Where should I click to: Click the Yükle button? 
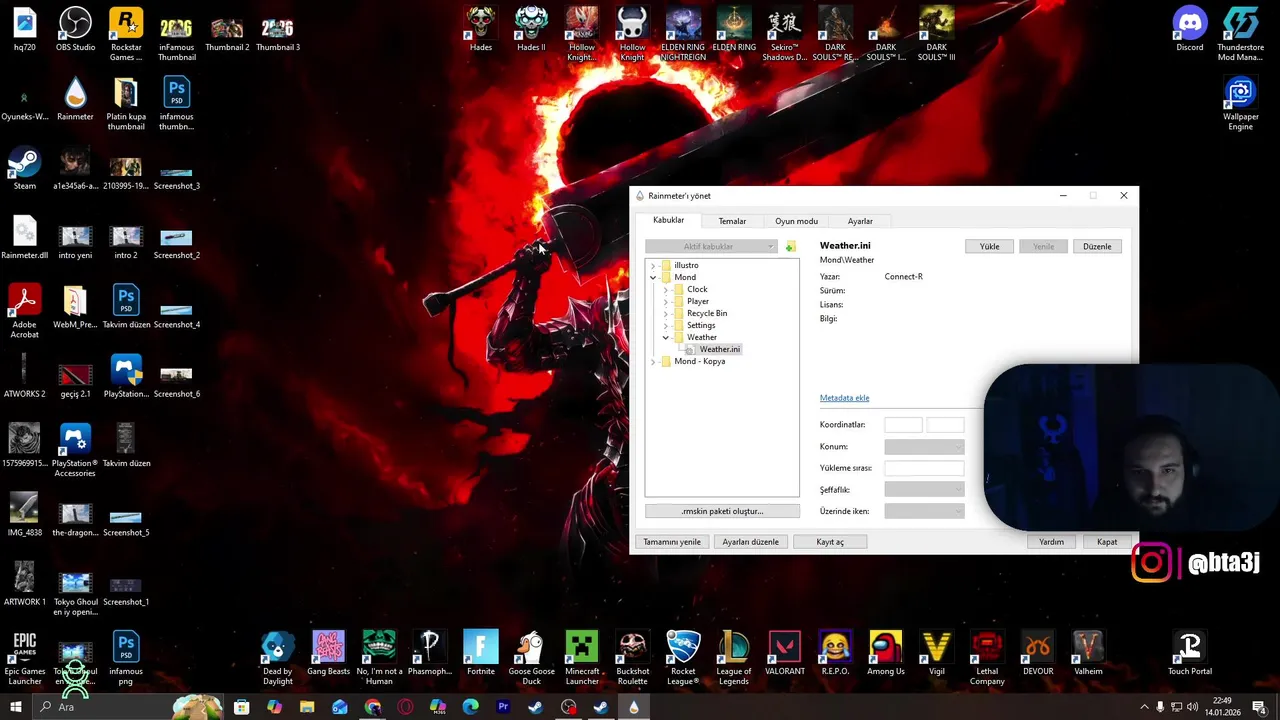coord(989,246)
